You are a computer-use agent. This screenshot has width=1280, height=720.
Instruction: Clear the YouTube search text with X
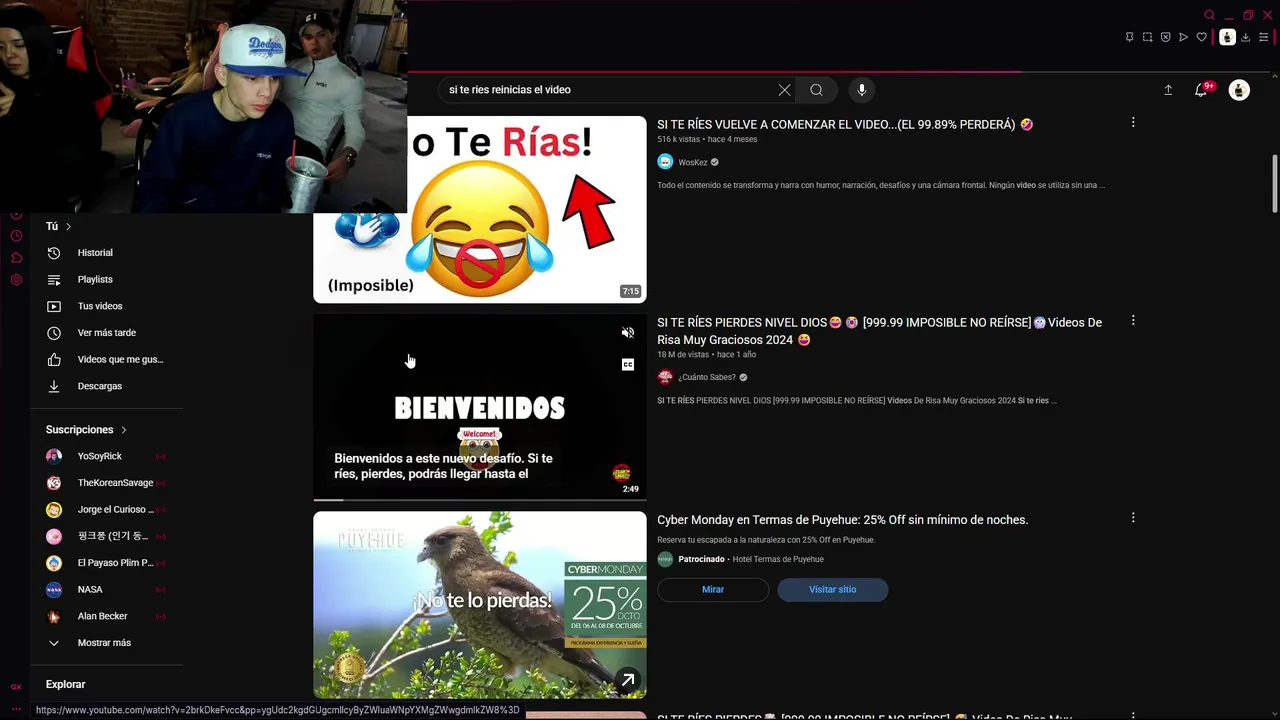[784, 90]
